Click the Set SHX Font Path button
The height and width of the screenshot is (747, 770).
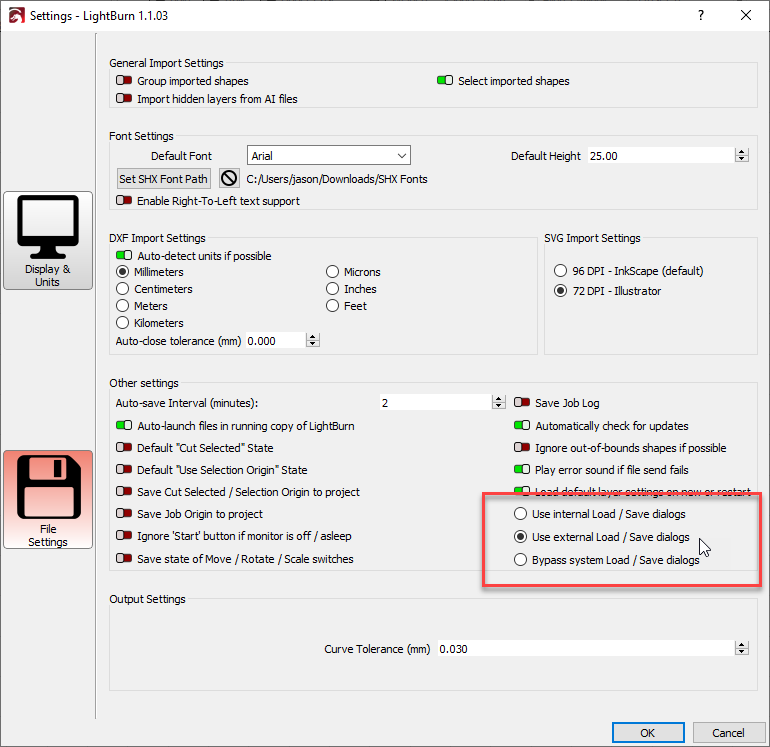tap(163, 179)
